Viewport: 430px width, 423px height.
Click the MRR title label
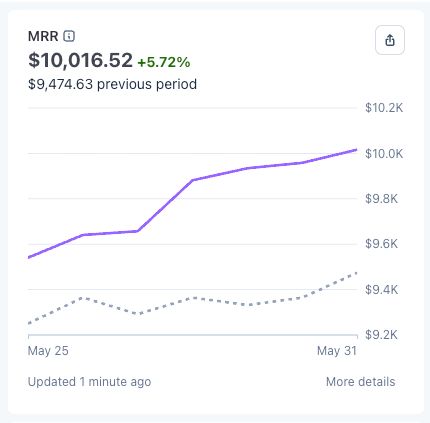pyautogui.click(x=43, y=36)
